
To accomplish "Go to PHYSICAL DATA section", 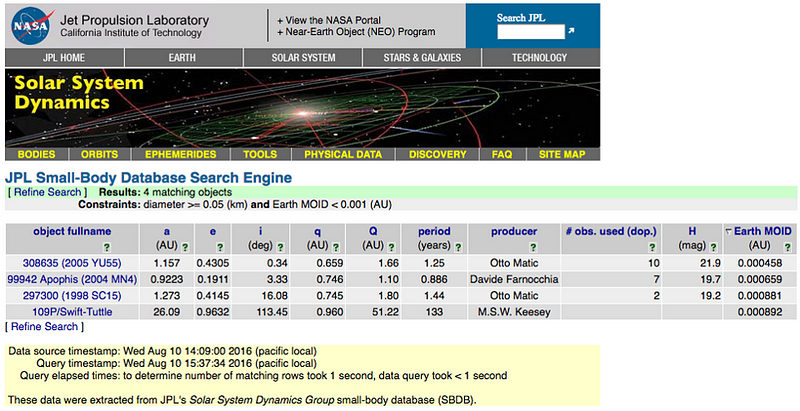I will pos(343,154).
